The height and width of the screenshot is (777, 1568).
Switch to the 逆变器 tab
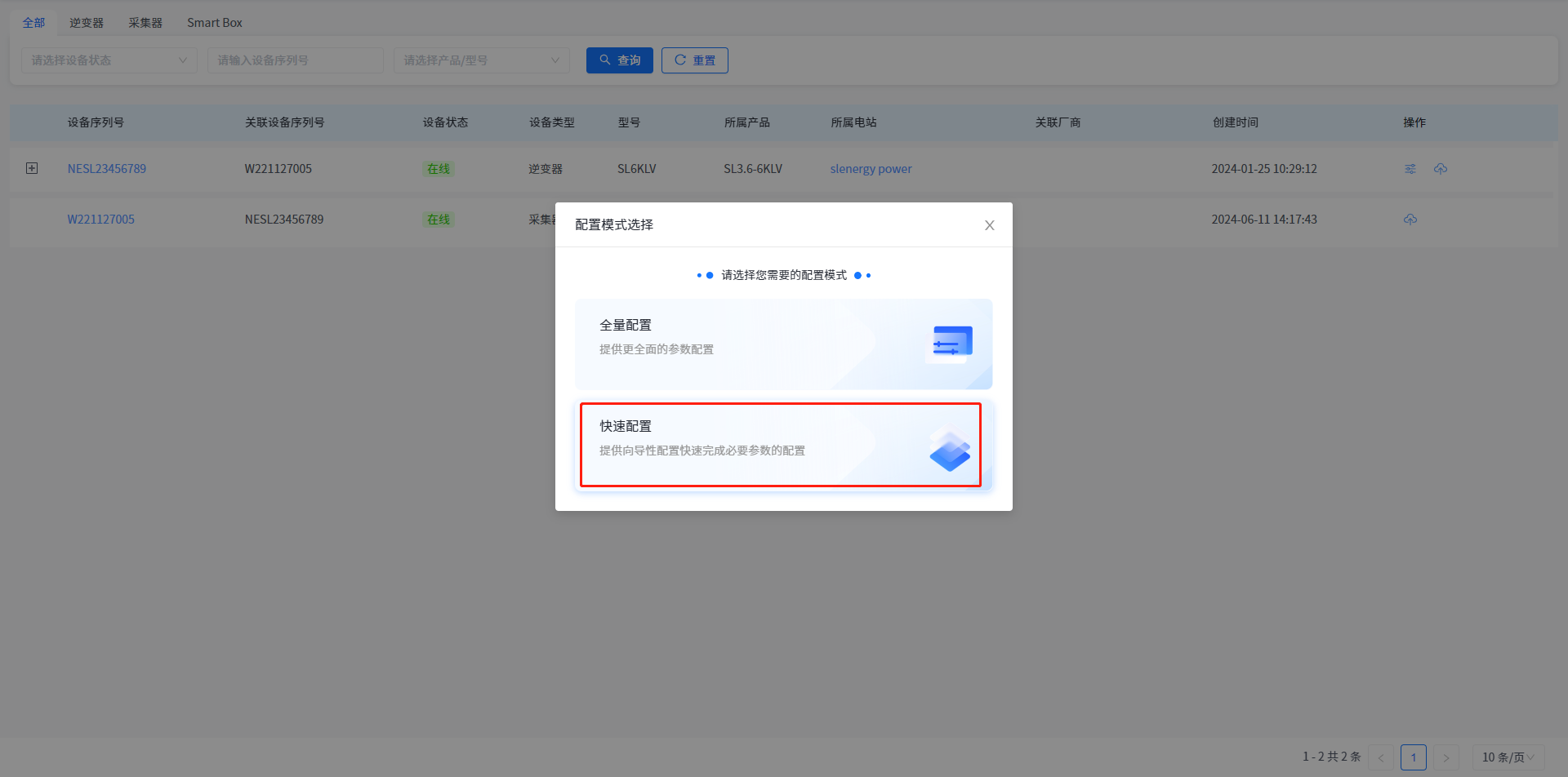pos(87,23)
